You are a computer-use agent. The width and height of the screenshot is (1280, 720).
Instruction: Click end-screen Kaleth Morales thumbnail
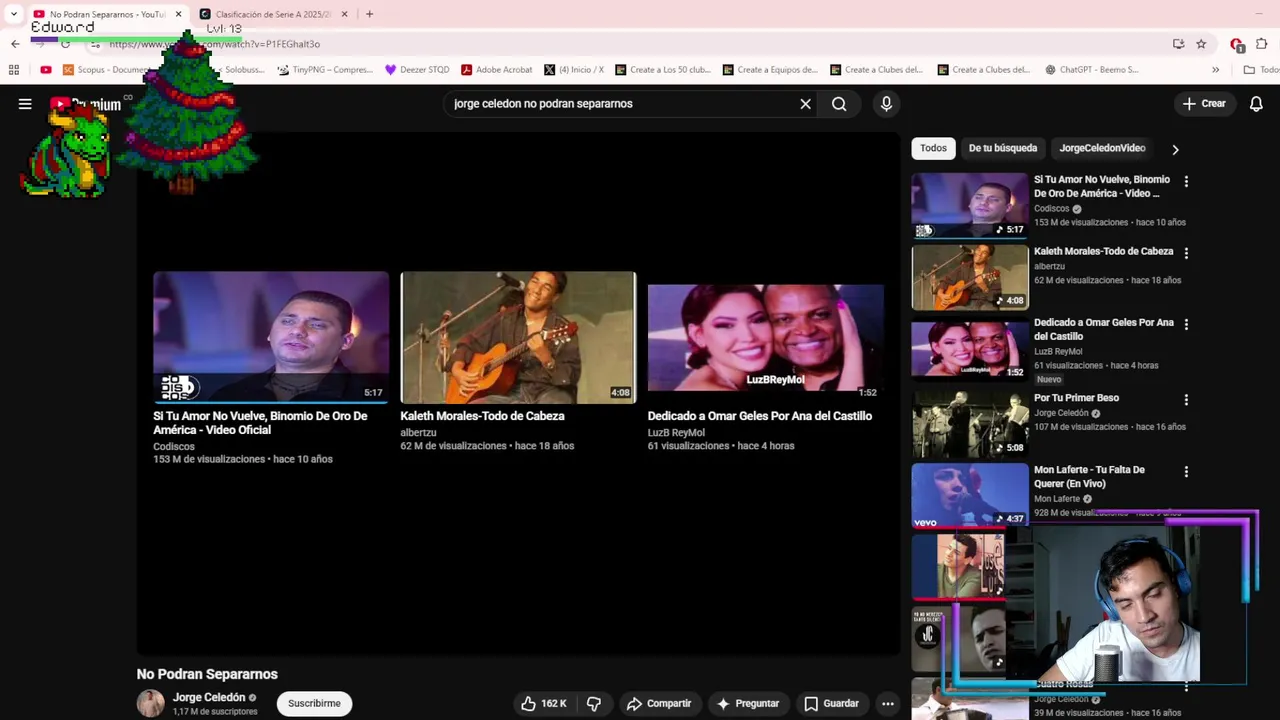(518, 337)
